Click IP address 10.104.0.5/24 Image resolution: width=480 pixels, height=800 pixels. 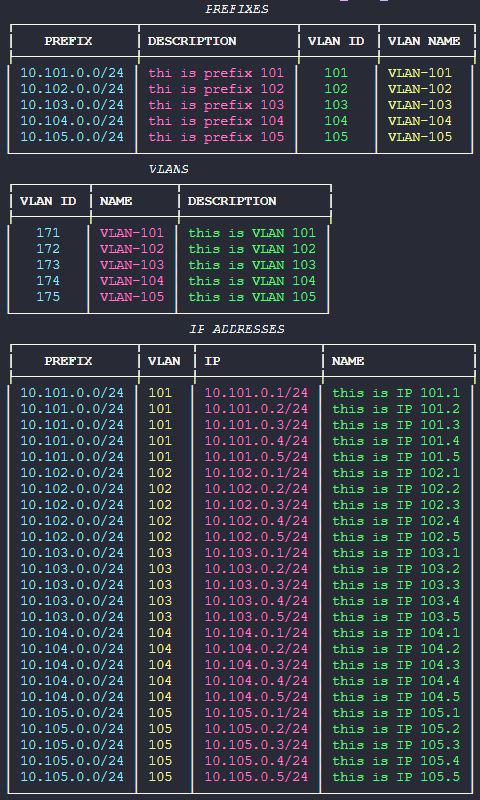(x=256, y=696)
